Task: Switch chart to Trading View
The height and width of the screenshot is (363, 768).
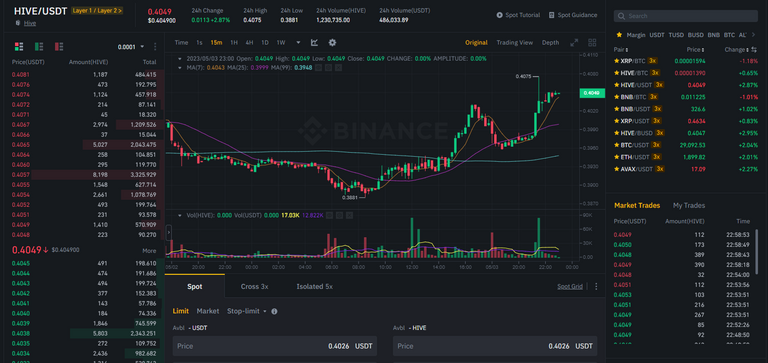Action: [x=514, y=43]
